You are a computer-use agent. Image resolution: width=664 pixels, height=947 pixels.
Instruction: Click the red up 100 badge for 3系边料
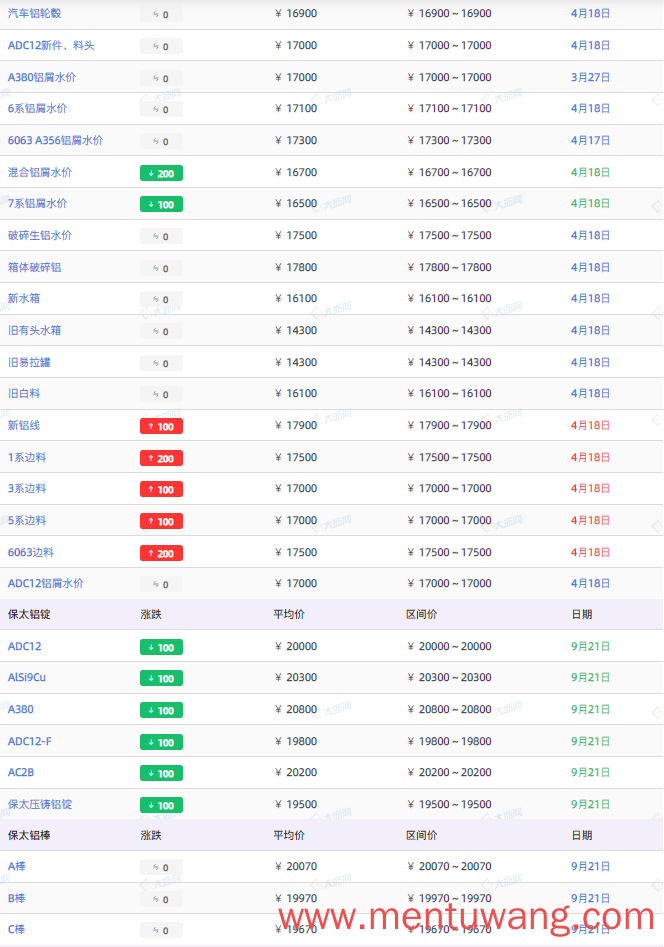(161, 489)
